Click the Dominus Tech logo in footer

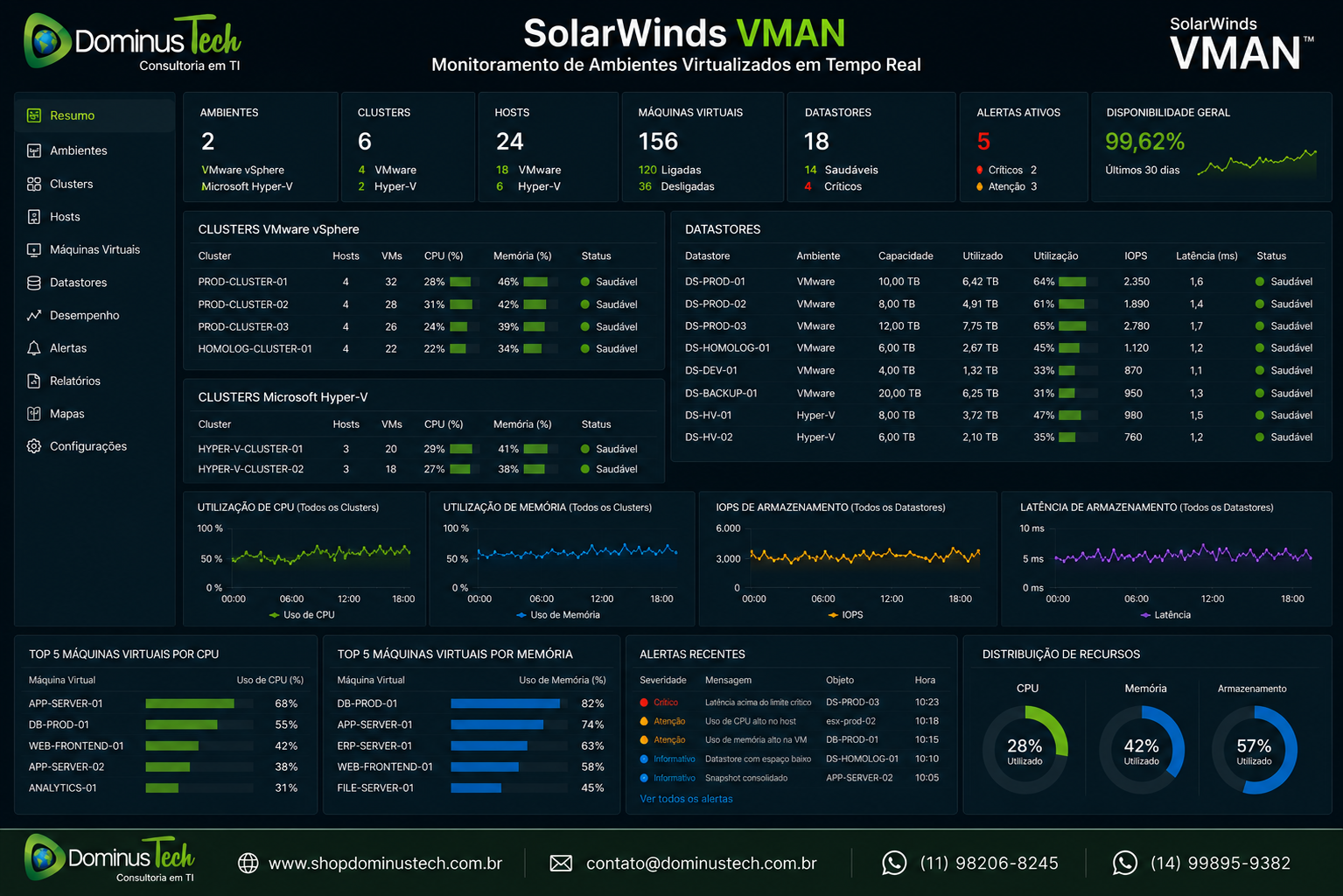click(x=109, y=858)
